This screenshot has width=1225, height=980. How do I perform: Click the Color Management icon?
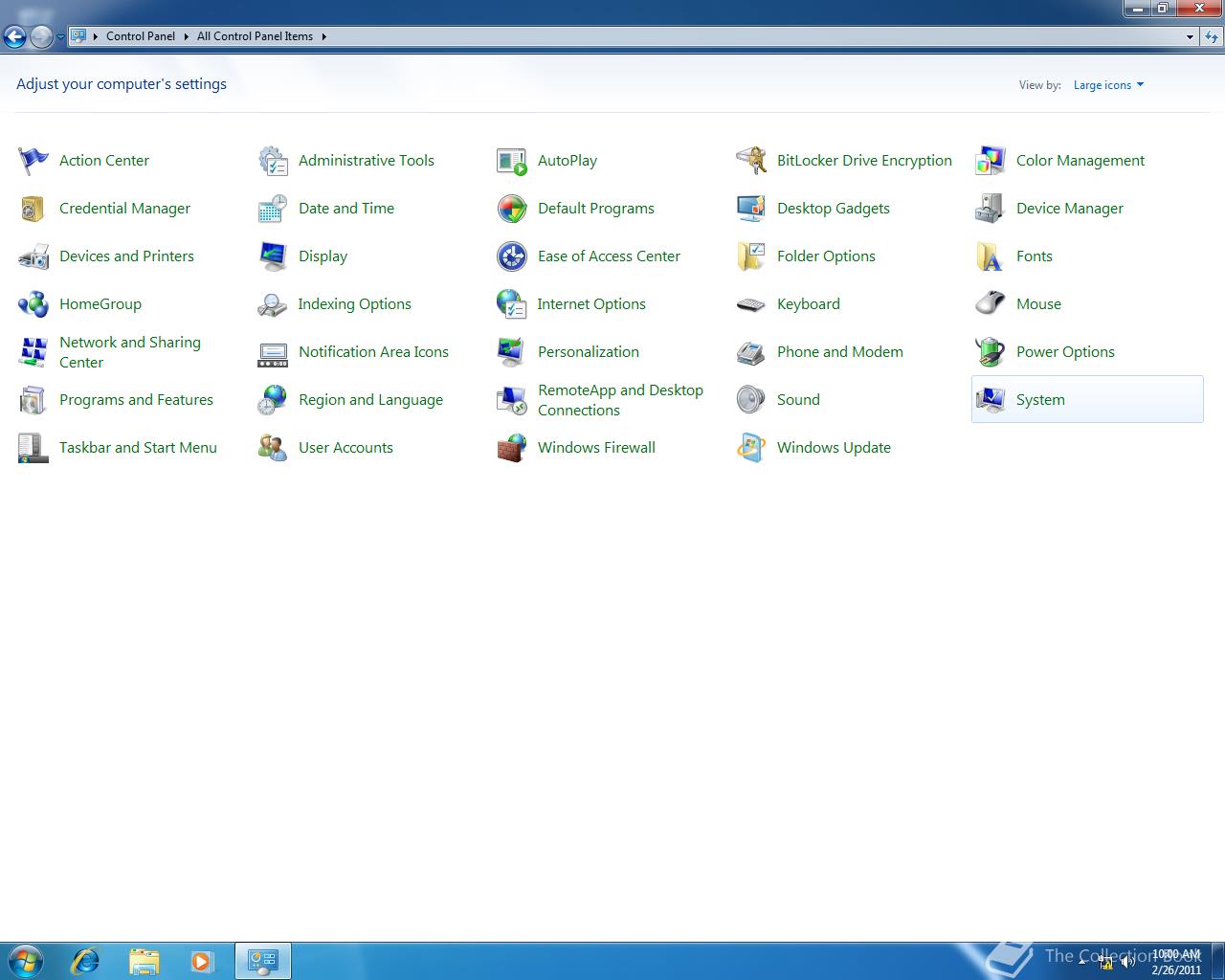[x=991, y=161]
